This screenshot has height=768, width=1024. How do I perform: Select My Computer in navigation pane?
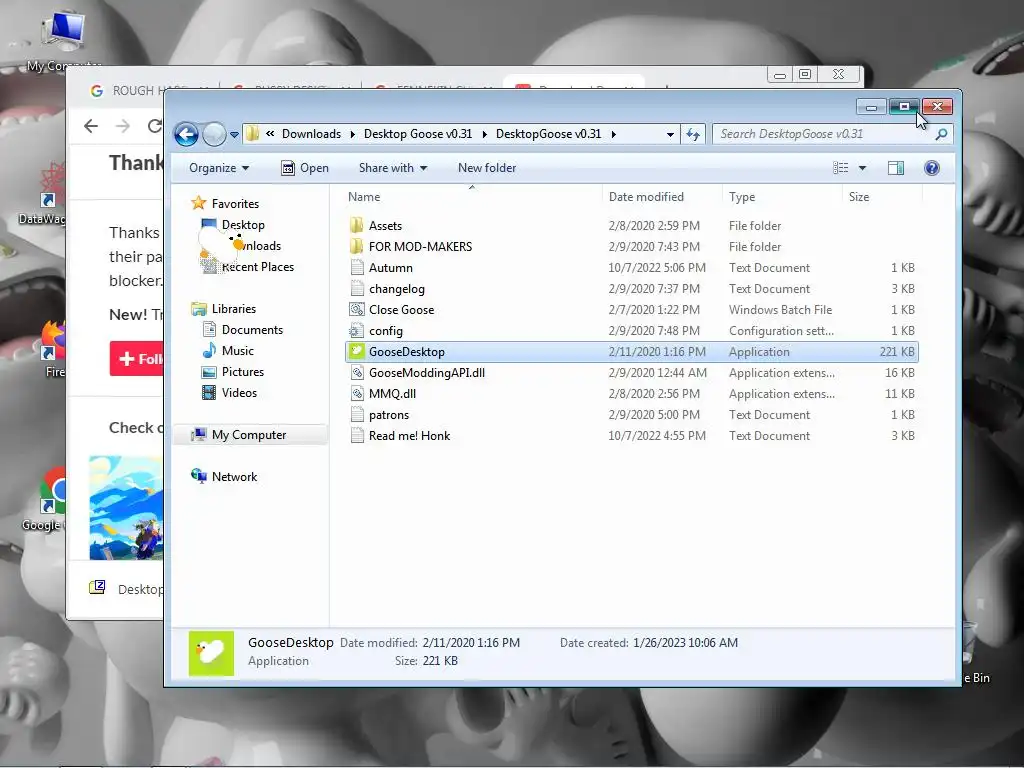(x=249, y=435)
